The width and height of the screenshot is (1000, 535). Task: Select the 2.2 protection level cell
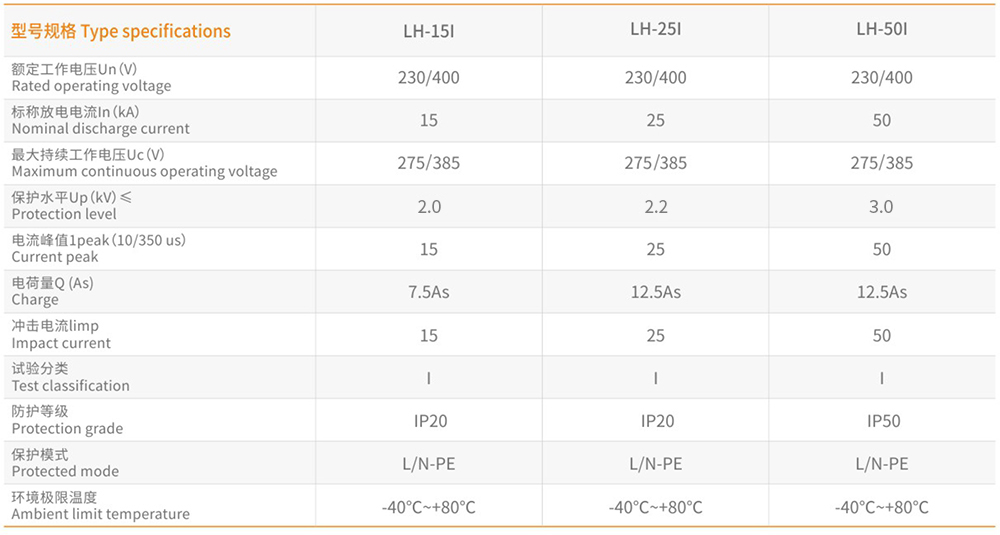[x=656, y=207]
